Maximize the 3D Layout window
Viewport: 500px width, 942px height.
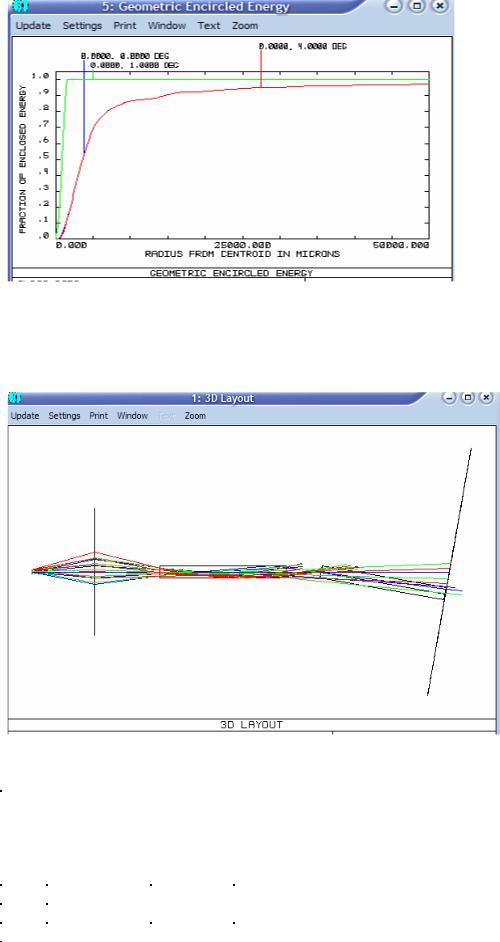tap(468, 398)
